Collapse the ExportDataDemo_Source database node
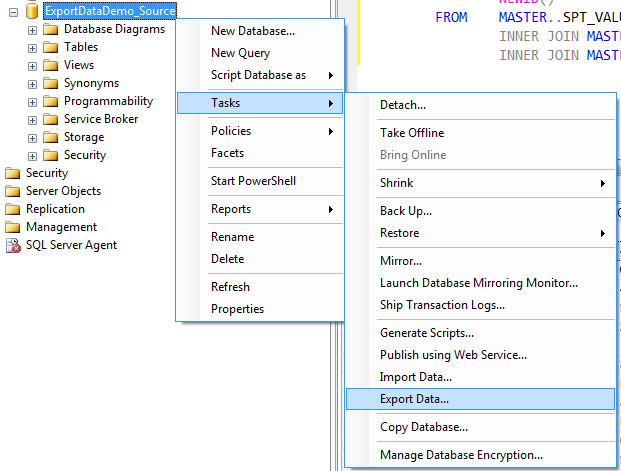Image resolution: width=621 pixels, height=471 pixels. tap(13, 11)
